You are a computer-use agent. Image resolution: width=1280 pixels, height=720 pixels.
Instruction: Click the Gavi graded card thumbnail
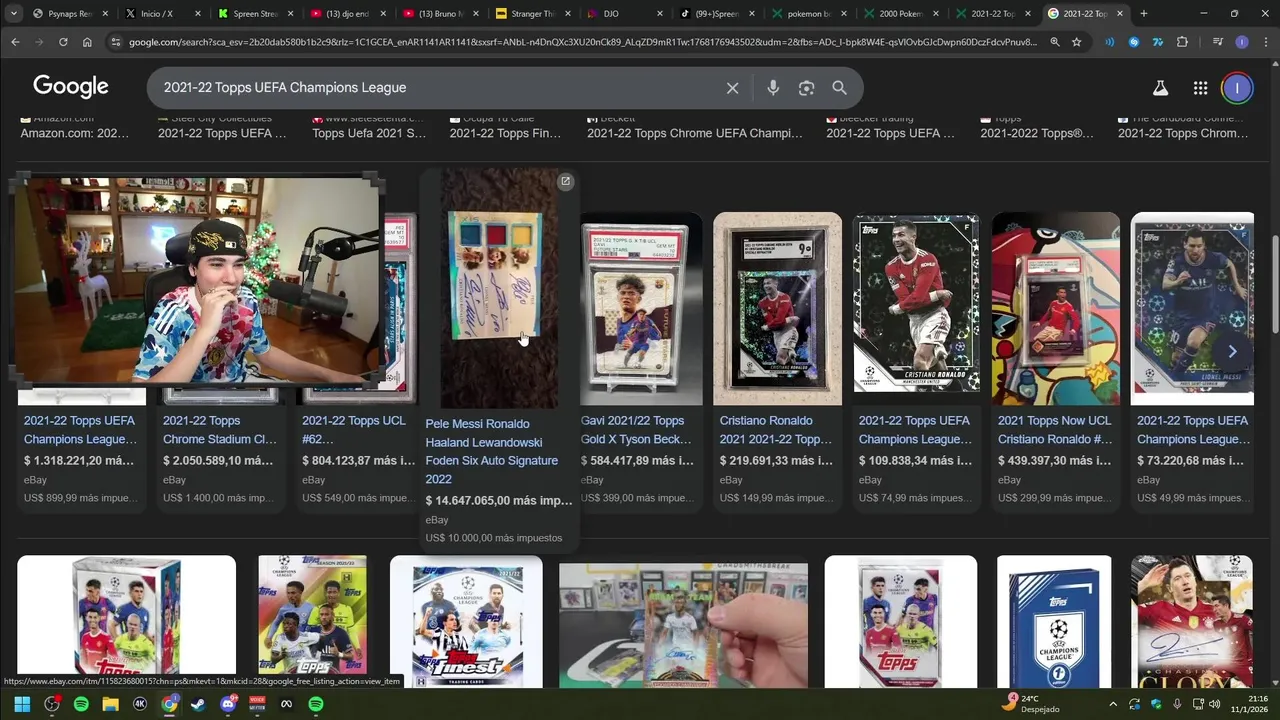point(639,309)
